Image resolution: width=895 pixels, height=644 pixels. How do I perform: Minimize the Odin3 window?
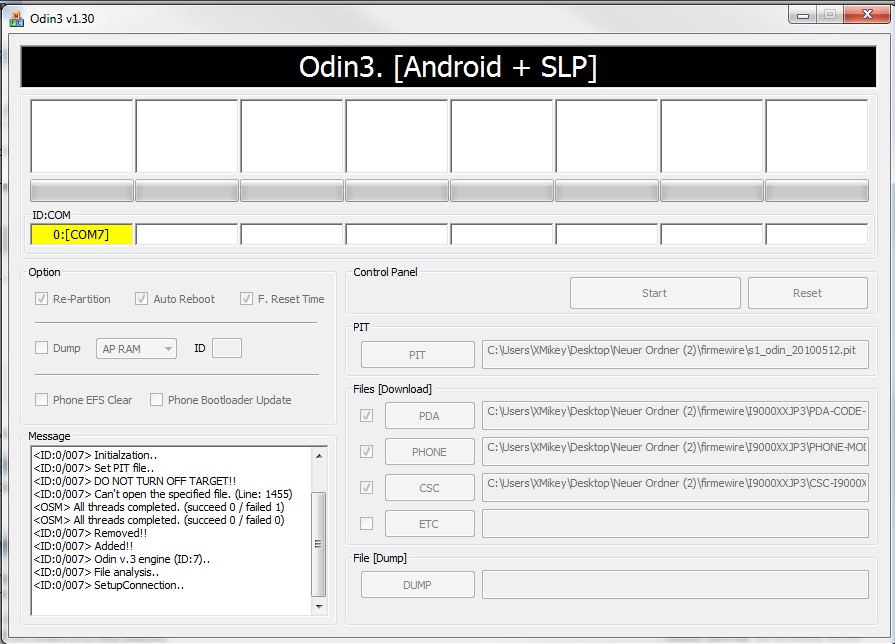(x=803, y=15)
